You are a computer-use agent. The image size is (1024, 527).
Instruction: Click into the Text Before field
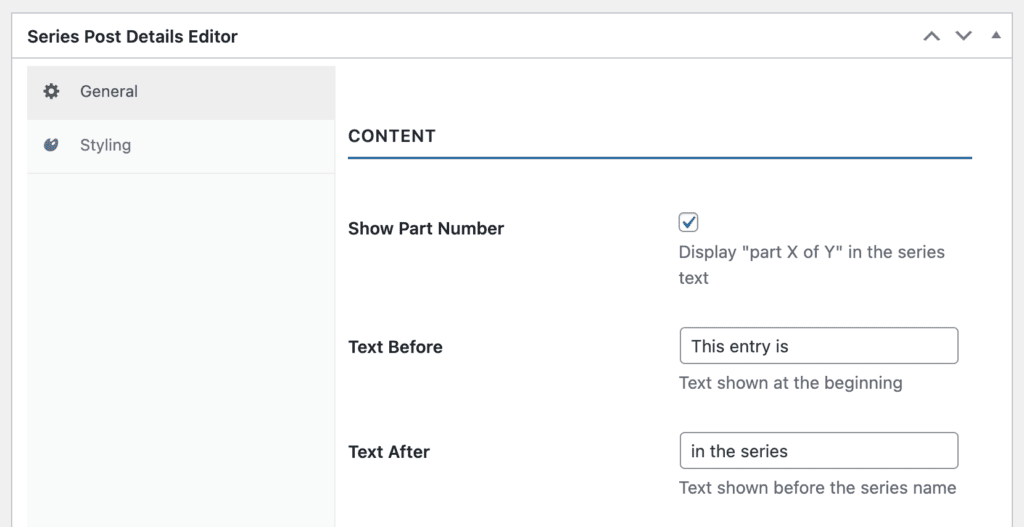818,346
